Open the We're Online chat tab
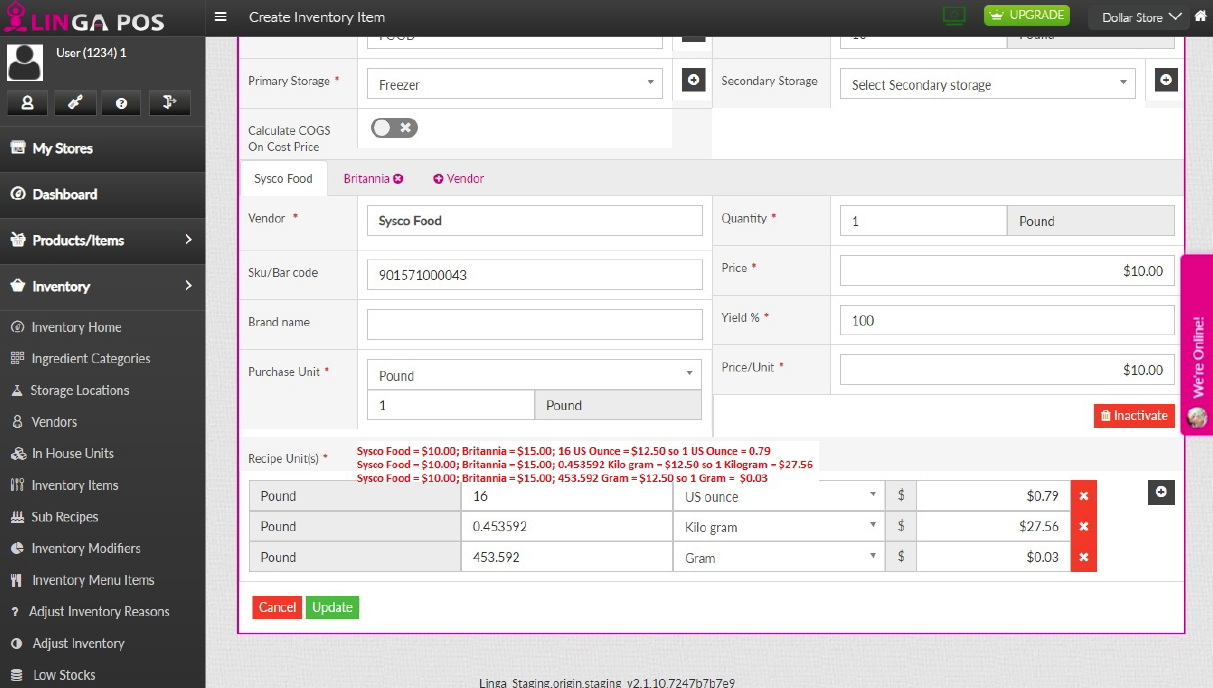Image resolution: width=1213 pixels, height=688 pixels. pyautogui.click(x=1197, y=345)
